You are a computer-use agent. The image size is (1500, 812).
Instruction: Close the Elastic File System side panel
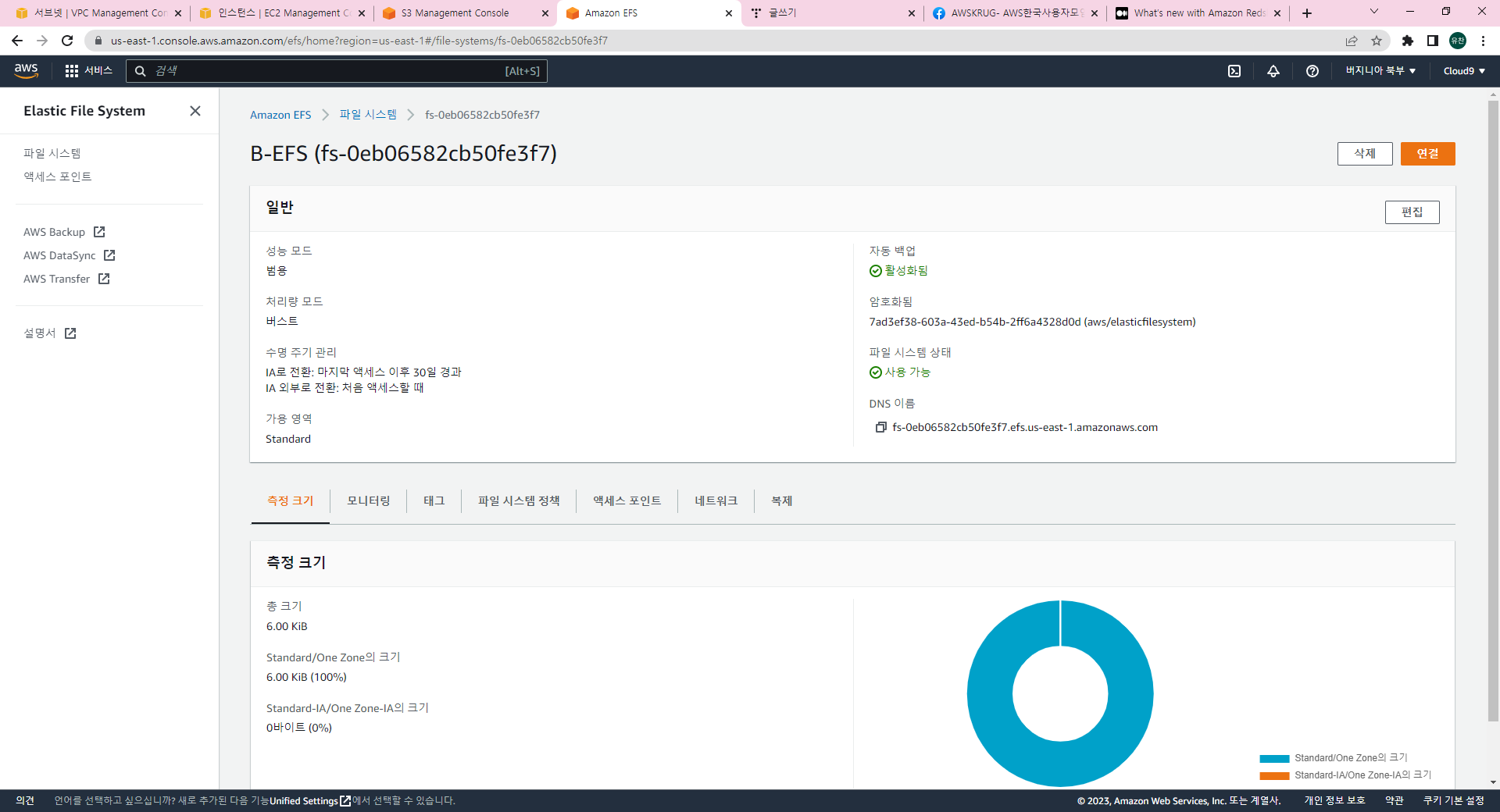[x=195, y=111]
